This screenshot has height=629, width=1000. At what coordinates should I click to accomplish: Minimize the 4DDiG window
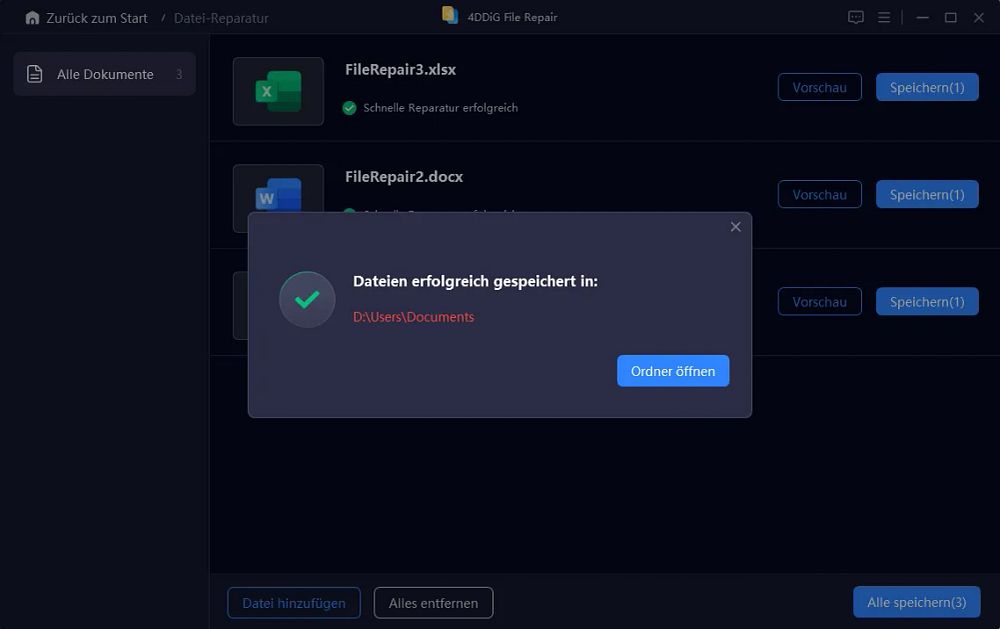pyautogui.click(x=922, y=18)
